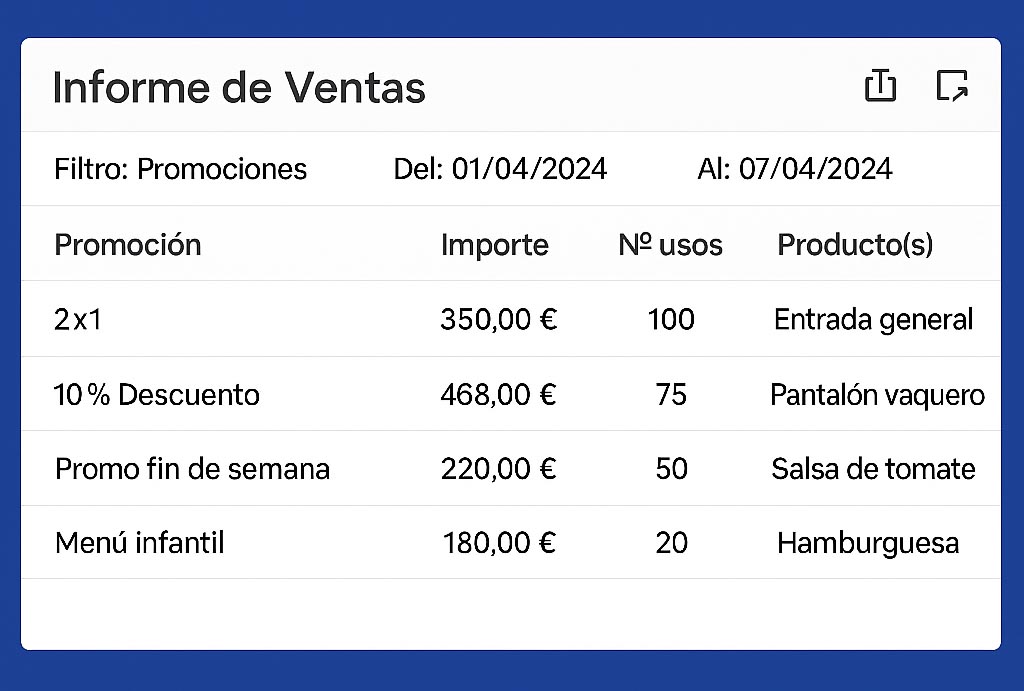Open report in new window icon

tap(952, 85)
